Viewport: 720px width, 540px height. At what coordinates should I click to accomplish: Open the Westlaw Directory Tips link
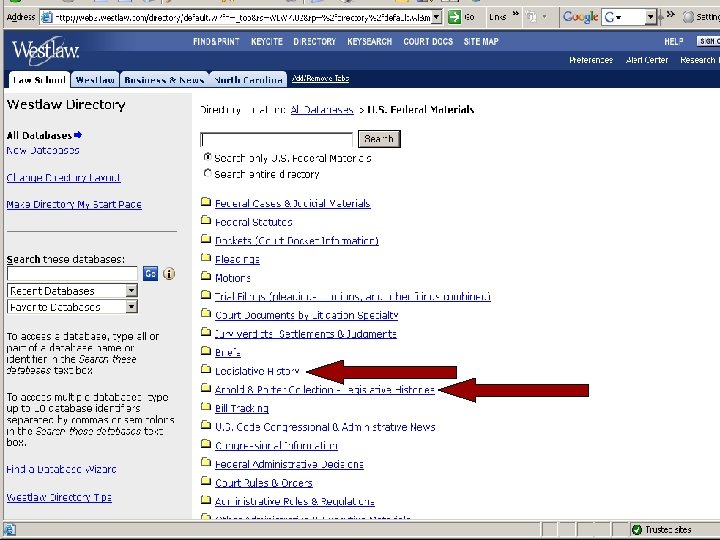pyautogui.click(x=59, y=497)
